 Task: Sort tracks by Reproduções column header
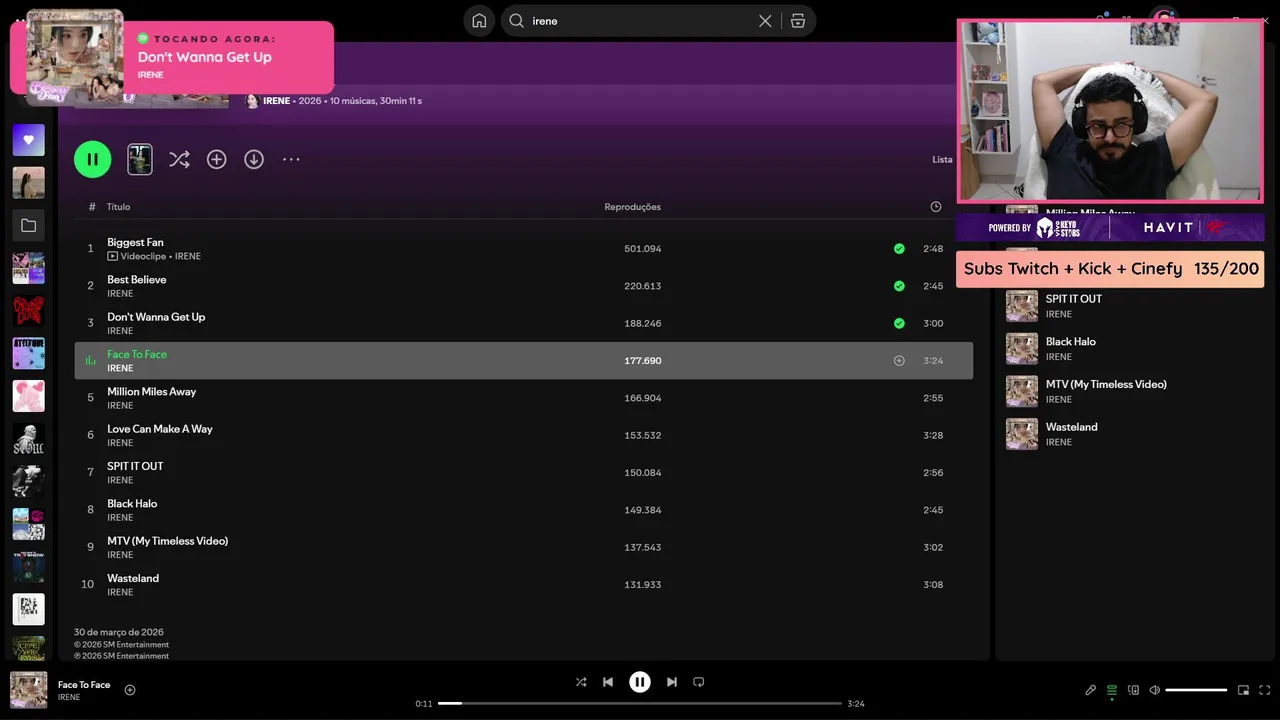632,207
